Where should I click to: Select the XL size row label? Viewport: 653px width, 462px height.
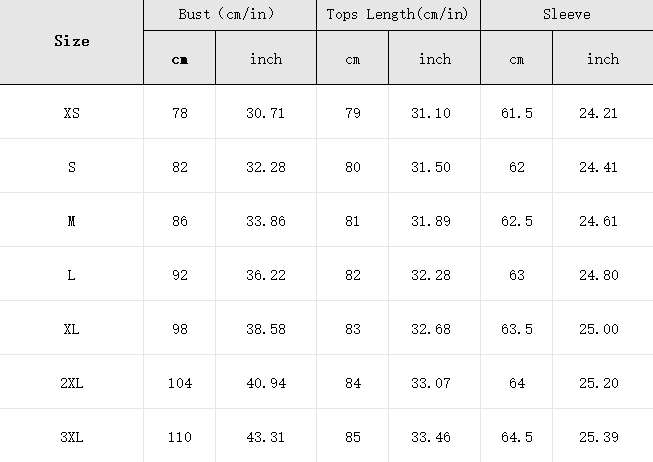(72, 329)
